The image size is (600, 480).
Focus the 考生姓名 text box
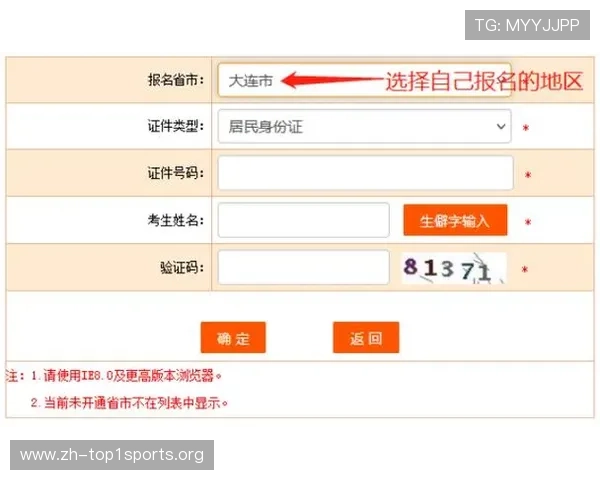[303, 220]
